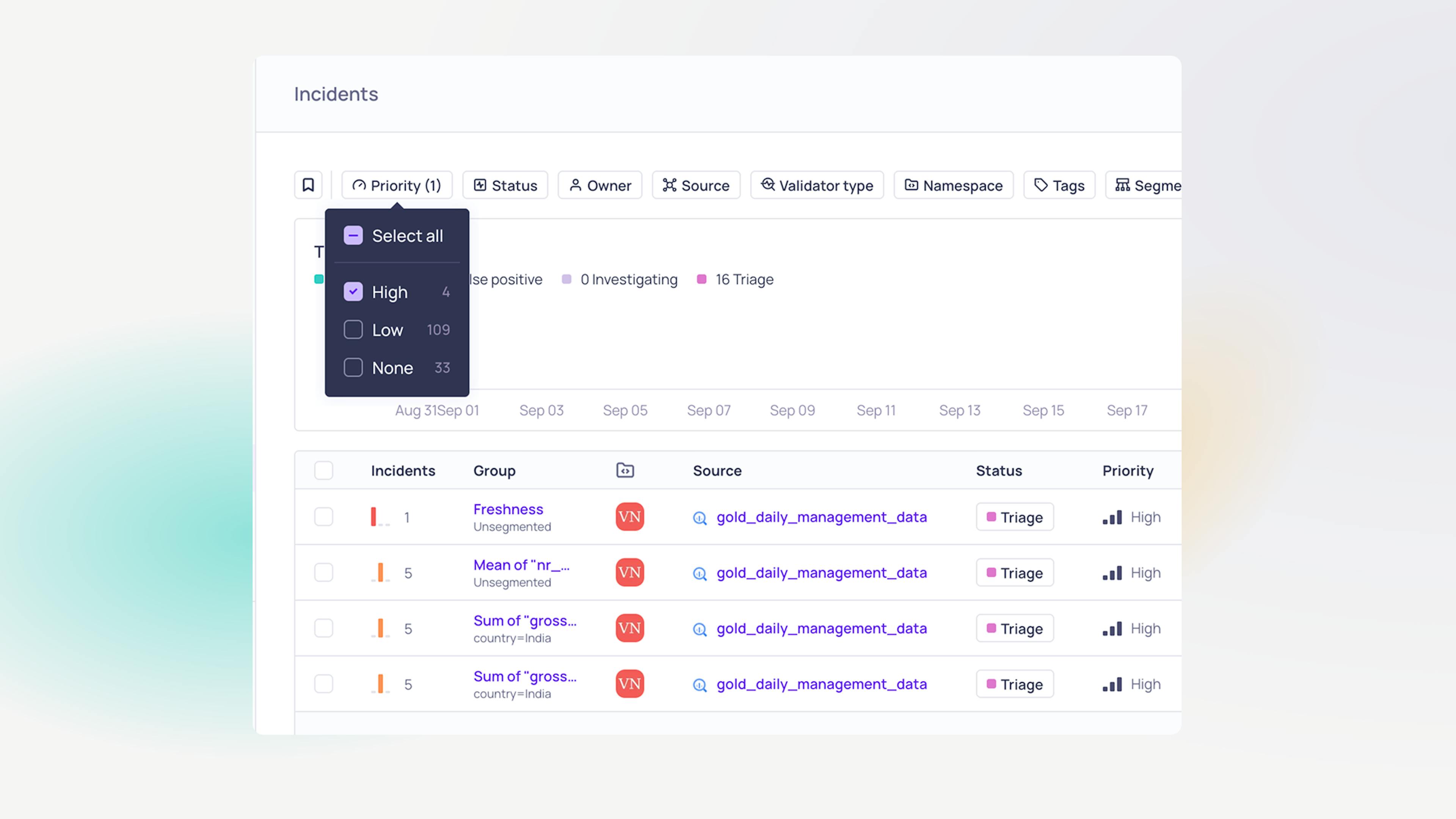
Task: Click the None priority count 33
Action: point(442,367)
